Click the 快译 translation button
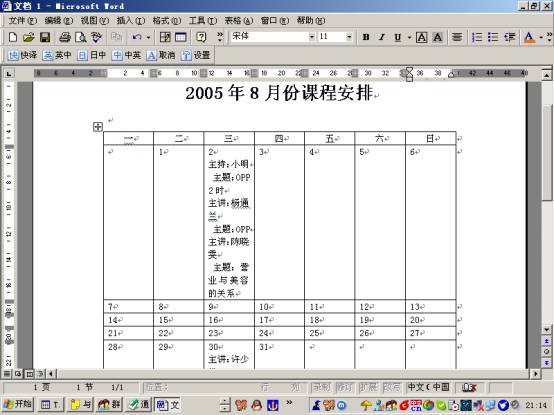554x415 pixels. (22, 55)
